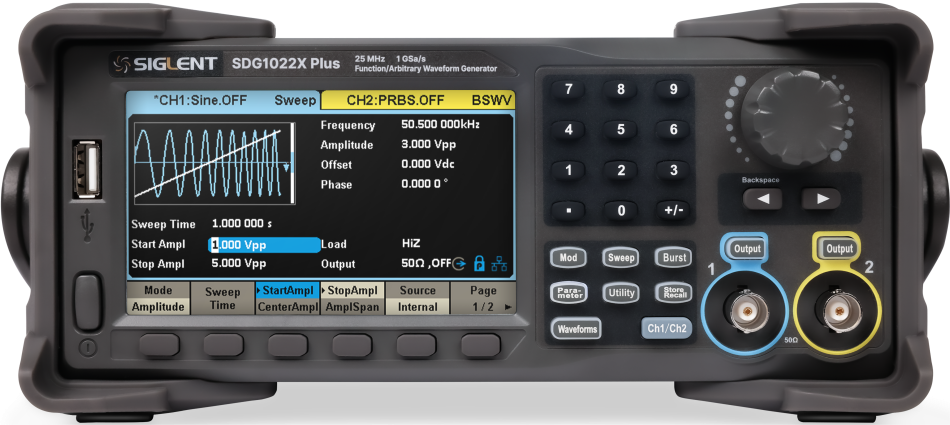Click the Sweep Time 1.000 000 s value
This screenshot has height=425, width=950.
coord(242,224)
